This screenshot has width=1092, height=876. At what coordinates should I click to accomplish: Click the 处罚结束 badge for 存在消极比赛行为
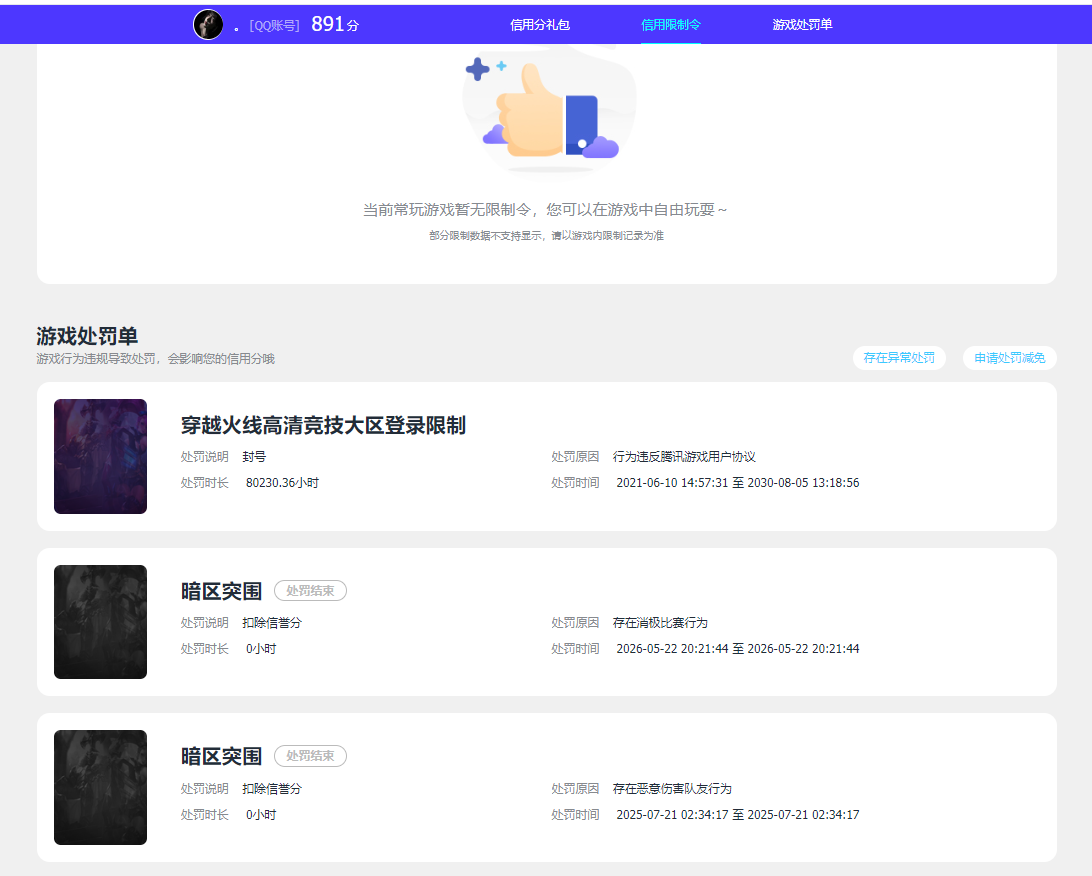coord(311,590)
